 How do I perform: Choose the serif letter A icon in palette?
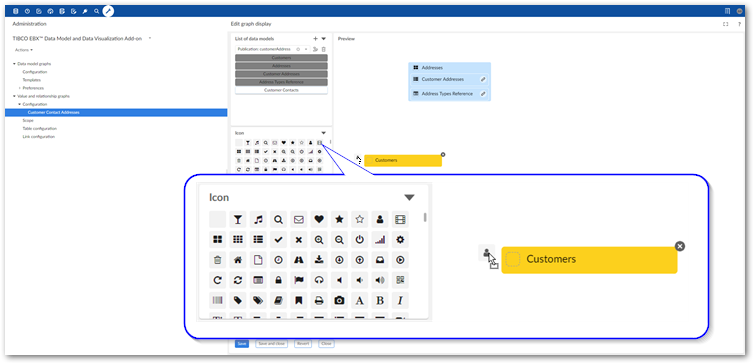tap(359, 301)
